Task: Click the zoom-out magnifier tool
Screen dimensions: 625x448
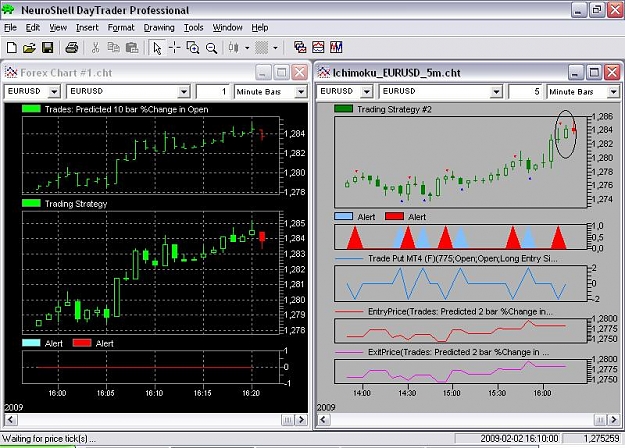Action: [x=211, y=48]
